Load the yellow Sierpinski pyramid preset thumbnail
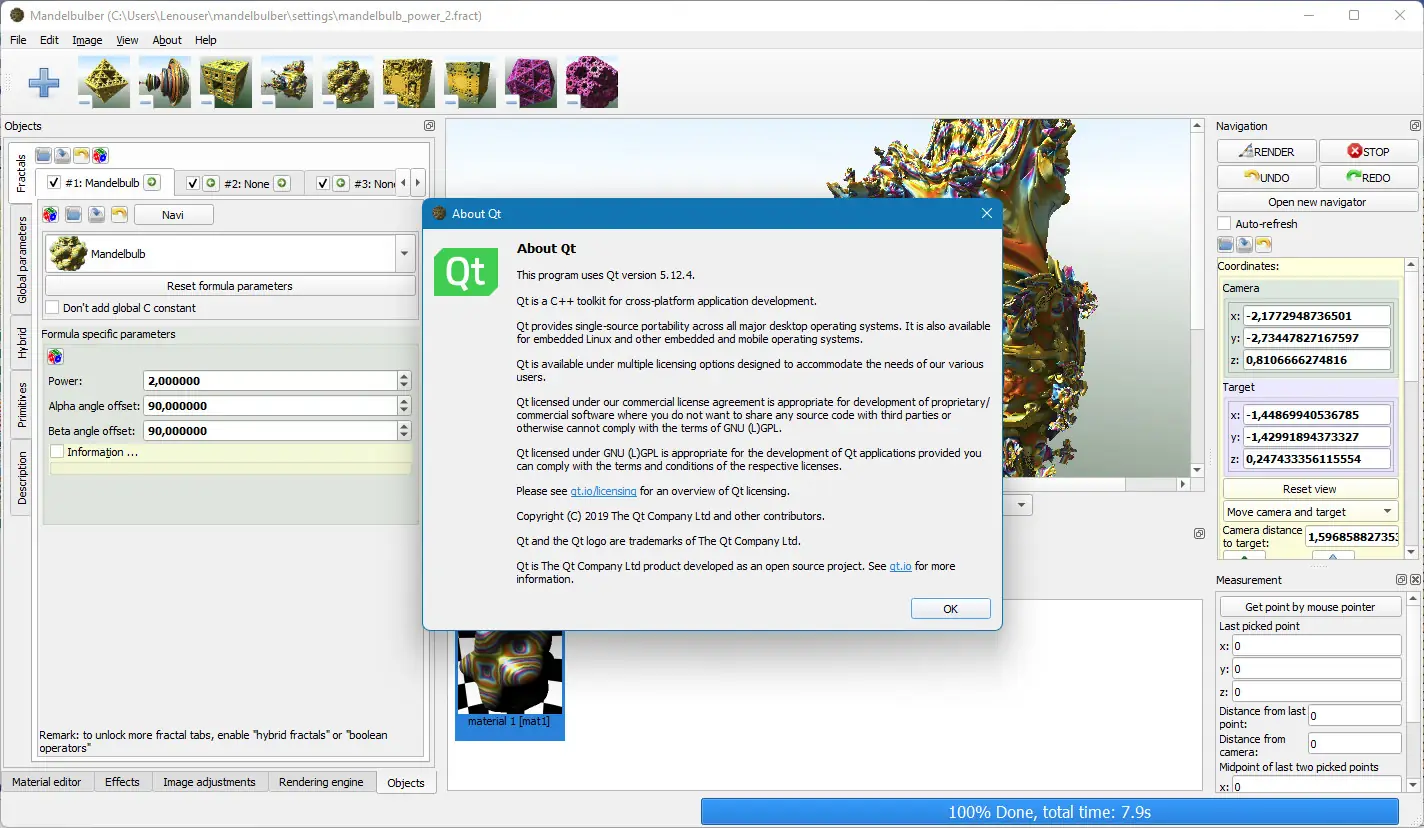The image size is (1424, 828). tap(104, 81)
